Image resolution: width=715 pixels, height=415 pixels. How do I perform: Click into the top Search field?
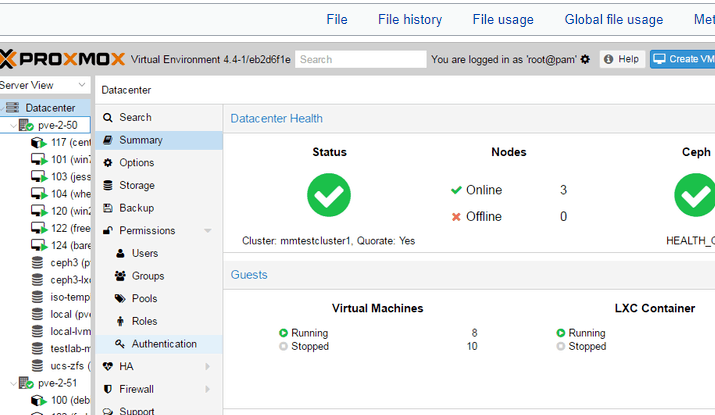pos(361,59)
